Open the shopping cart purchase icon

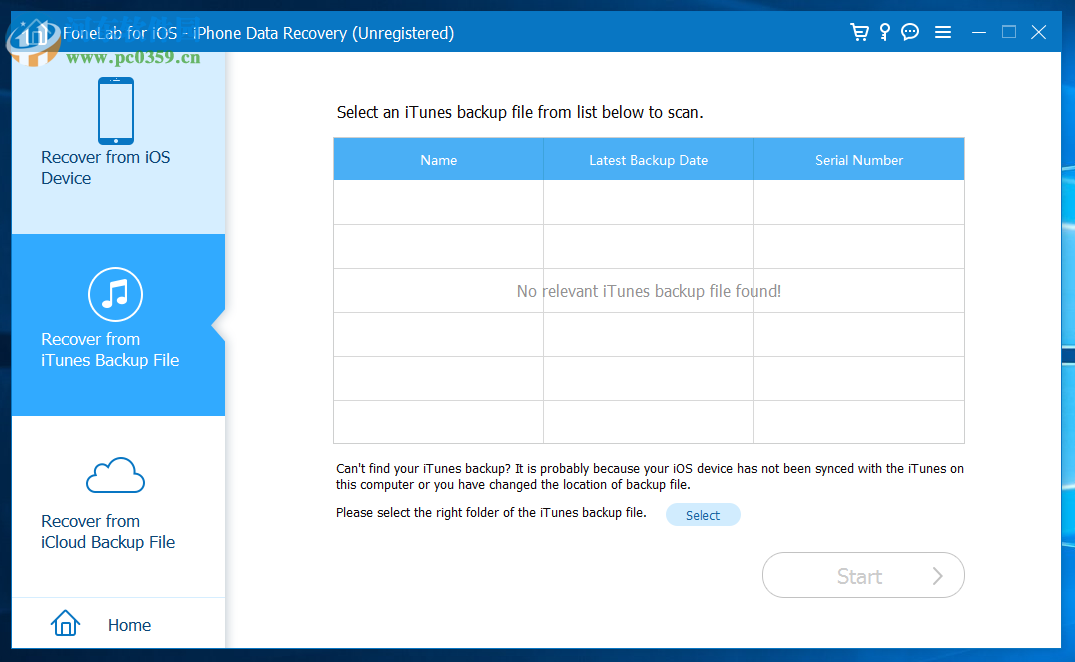click(x=859, y=31)
